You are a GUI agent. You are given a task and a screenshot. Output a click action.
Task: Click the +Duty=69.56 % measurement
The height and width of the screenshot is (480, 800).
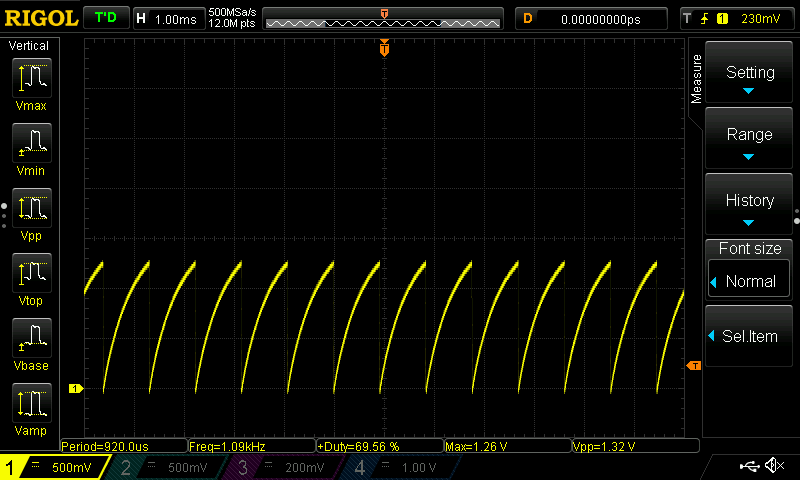click(380, 446)
